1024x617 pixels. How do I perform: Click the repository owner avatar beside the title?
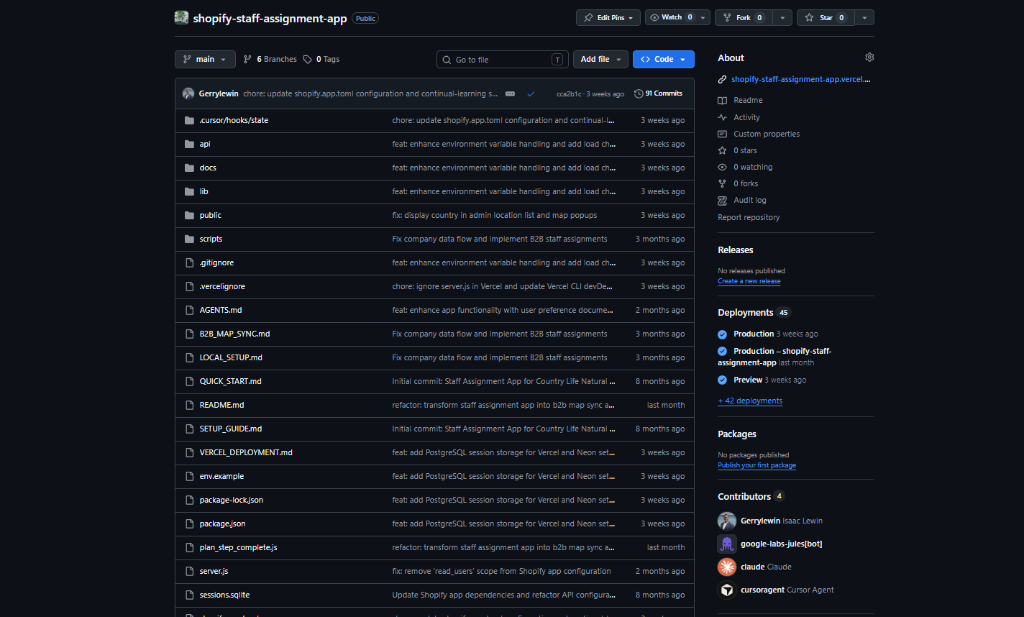pos(182,18)
